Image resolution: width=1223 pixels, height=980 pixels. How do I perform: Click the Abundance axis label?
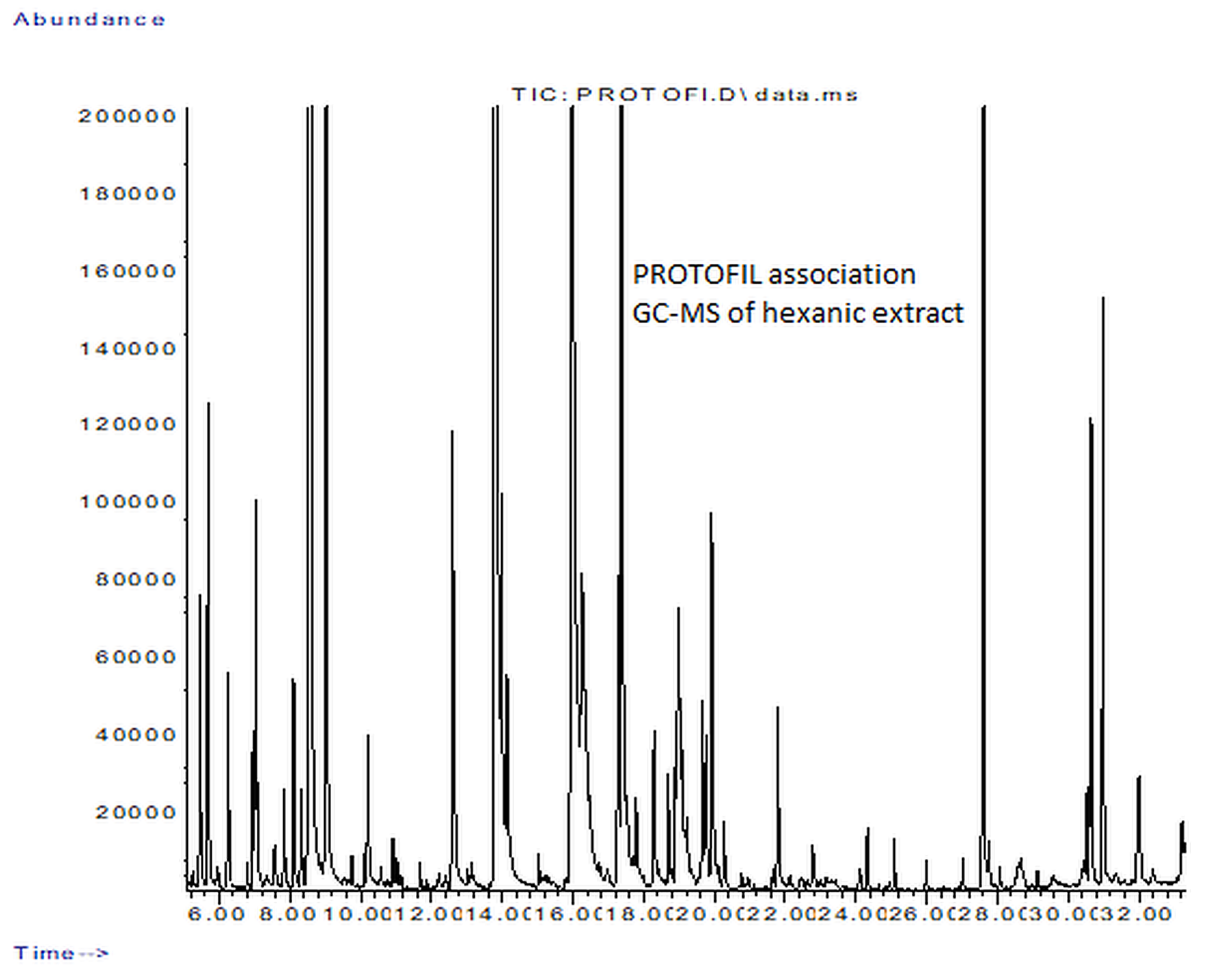[89, 20]
